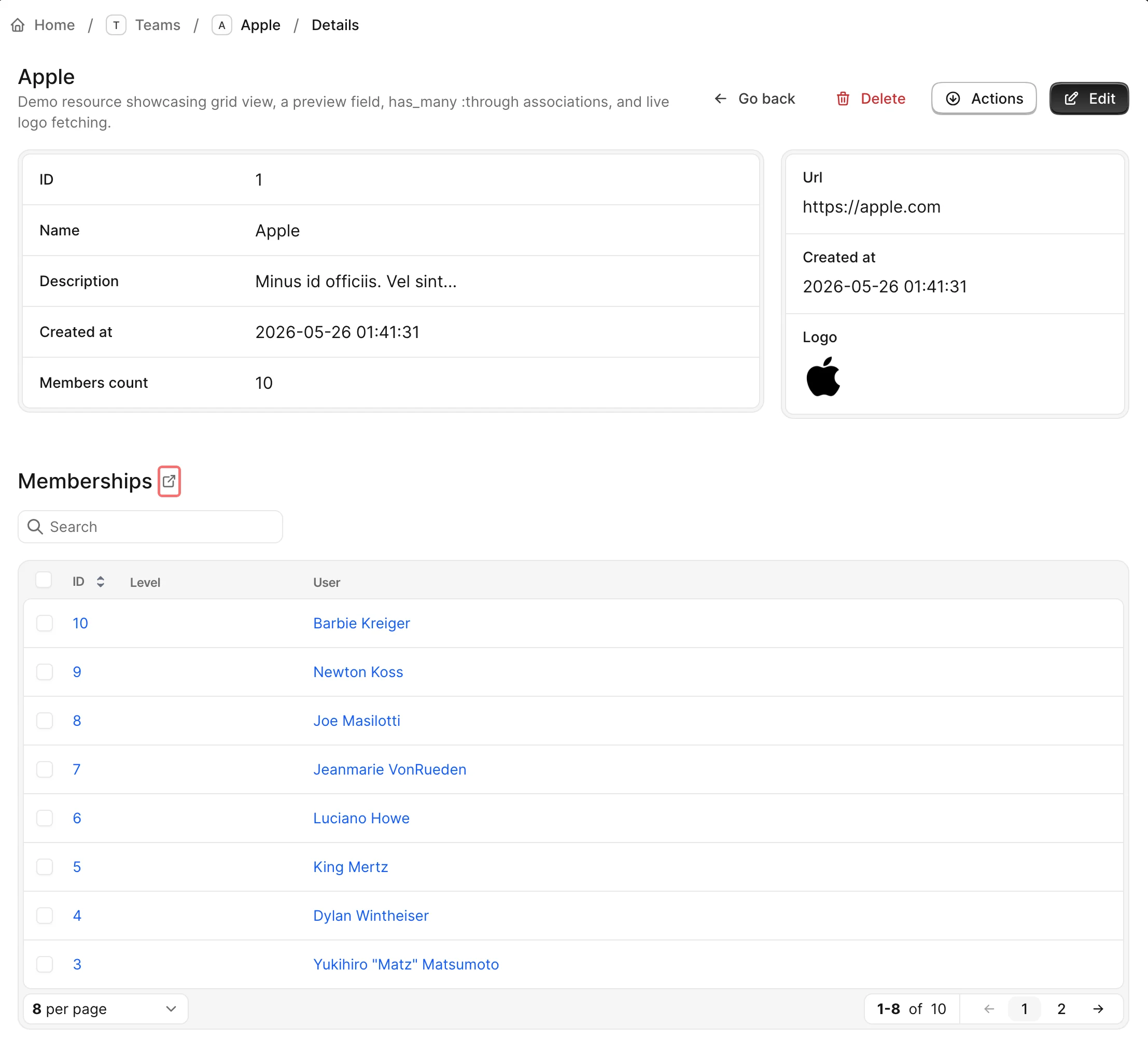The width and height of the screenshot is (1148, 1040).
Task: Open user Joe Masilotti link
Action: (x=356, y=720)
